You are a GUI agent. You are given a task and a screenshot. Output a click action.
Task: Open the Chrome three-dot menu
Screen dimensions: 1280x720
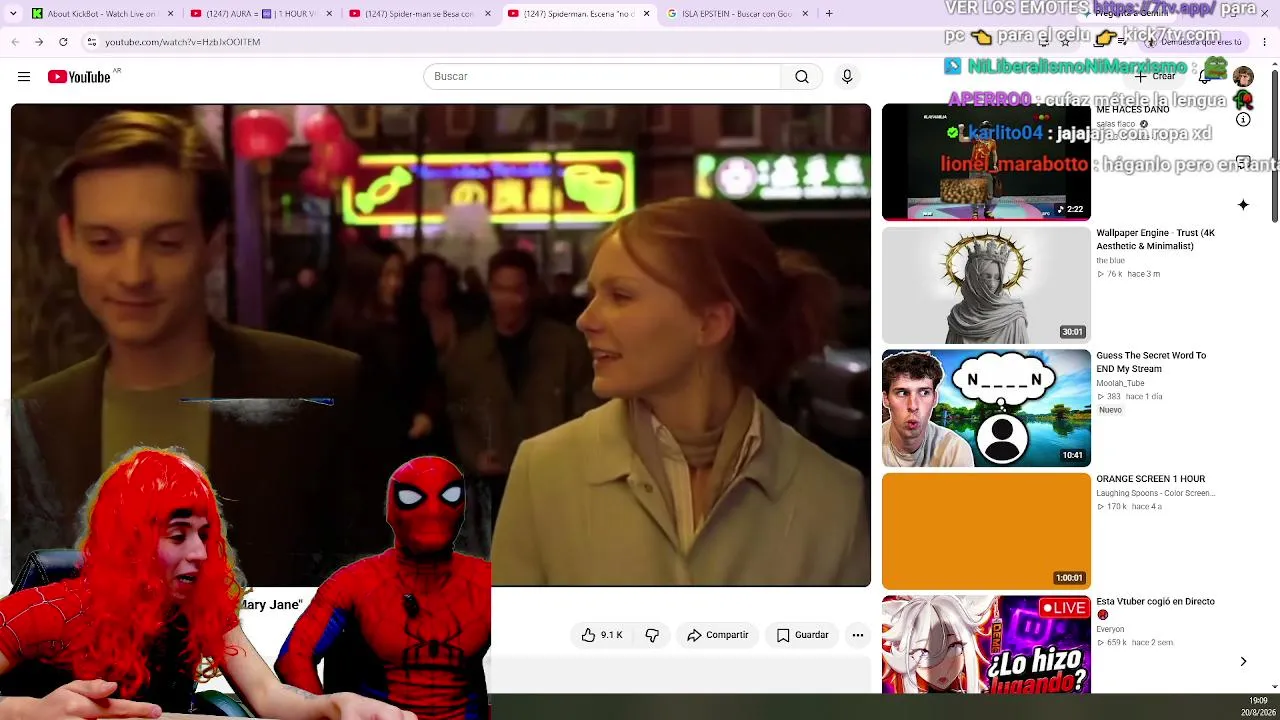pyautogui.click(x=1265, y=42)
